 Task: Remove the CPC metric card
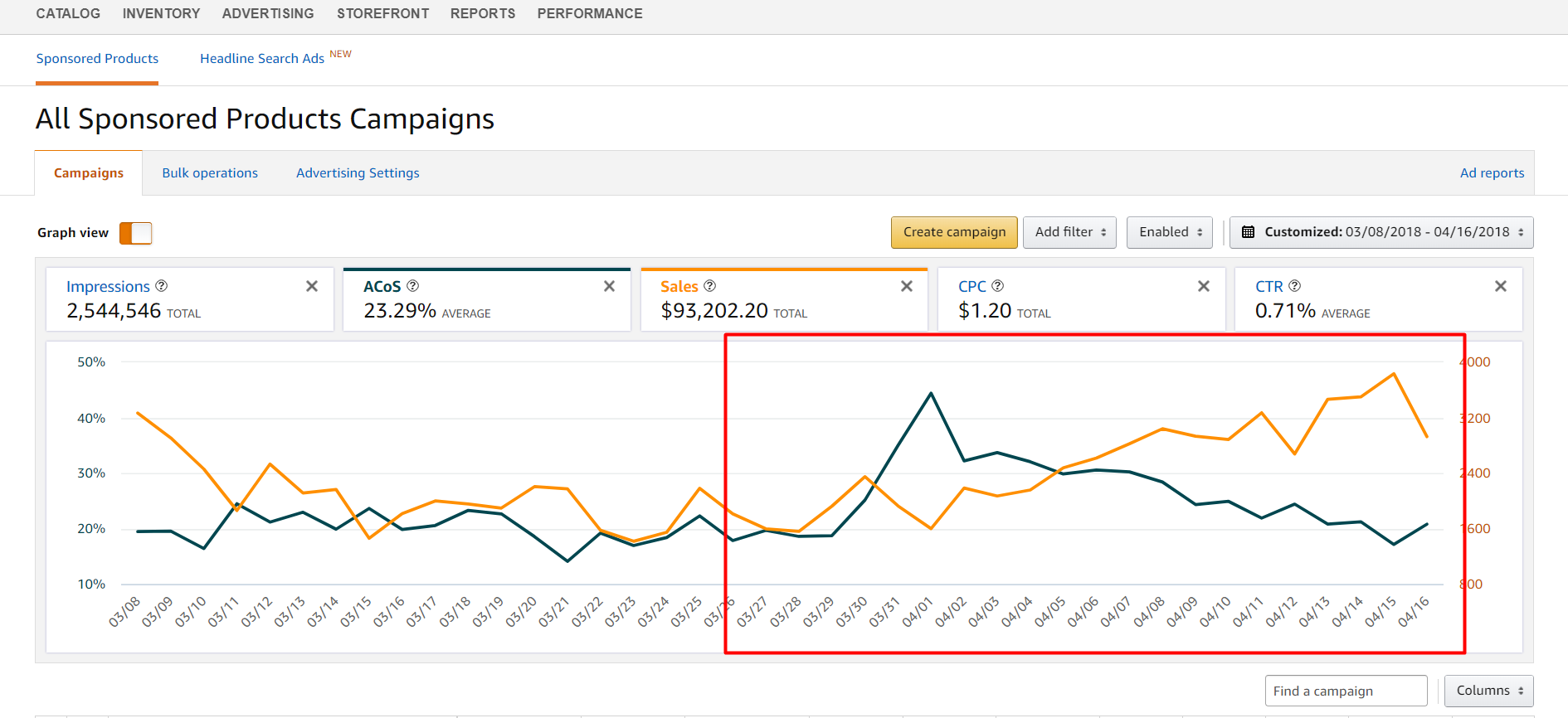point(1204,286)
